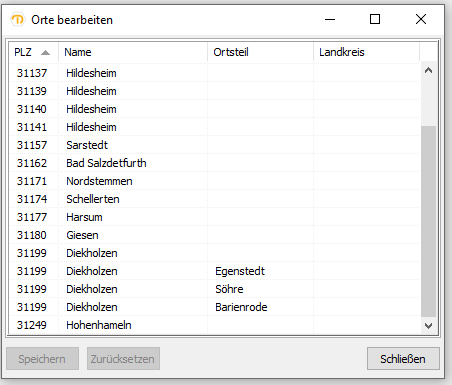Image resolution: width=452 pixels, height=385 pixels.
Task: Click the Schließen button
Action: 403,359
